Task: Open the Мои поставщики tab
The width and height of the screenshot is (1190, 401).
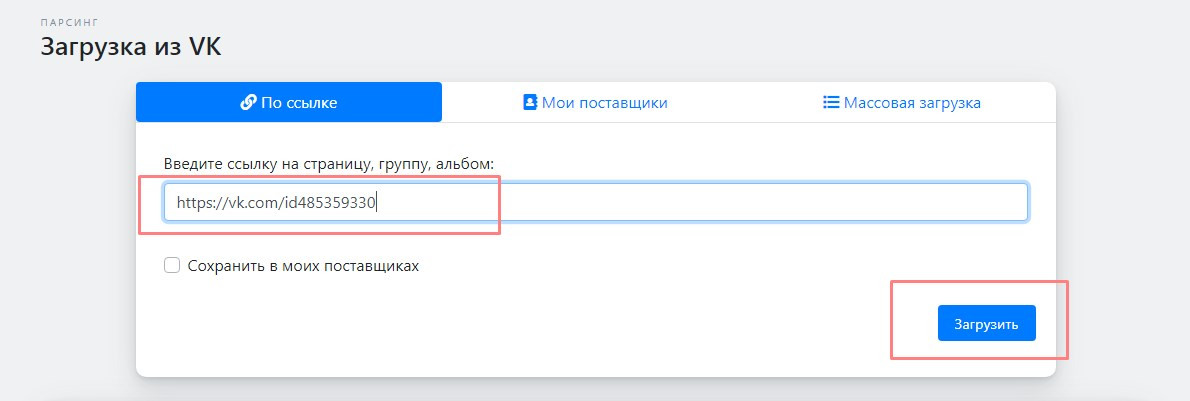Action: coord(595,102)
